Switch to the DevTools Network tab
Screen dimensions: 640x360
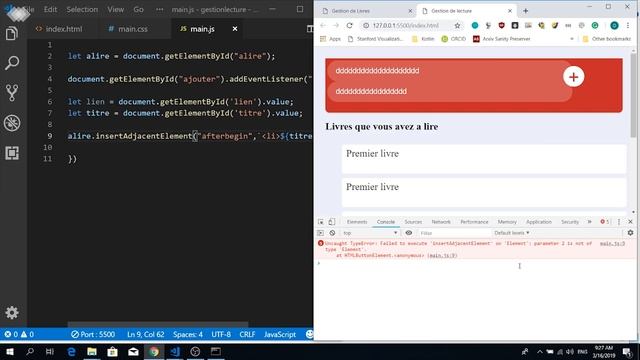click(441, 222)
